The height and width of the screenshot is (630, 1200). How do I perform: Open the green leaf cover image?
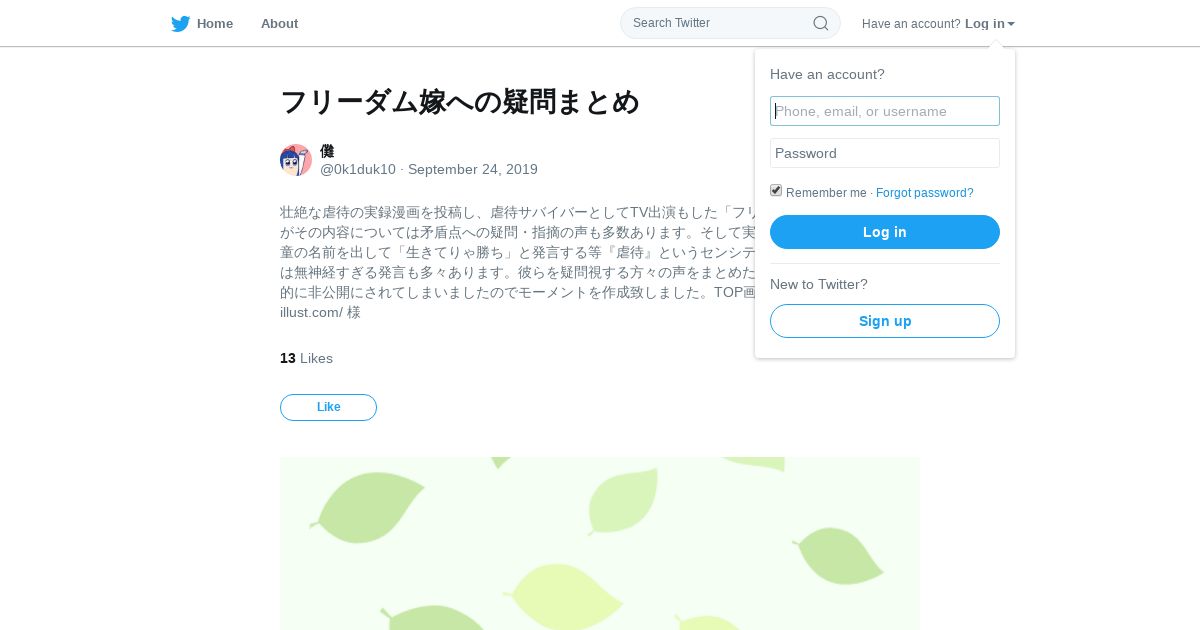point(600,544)
